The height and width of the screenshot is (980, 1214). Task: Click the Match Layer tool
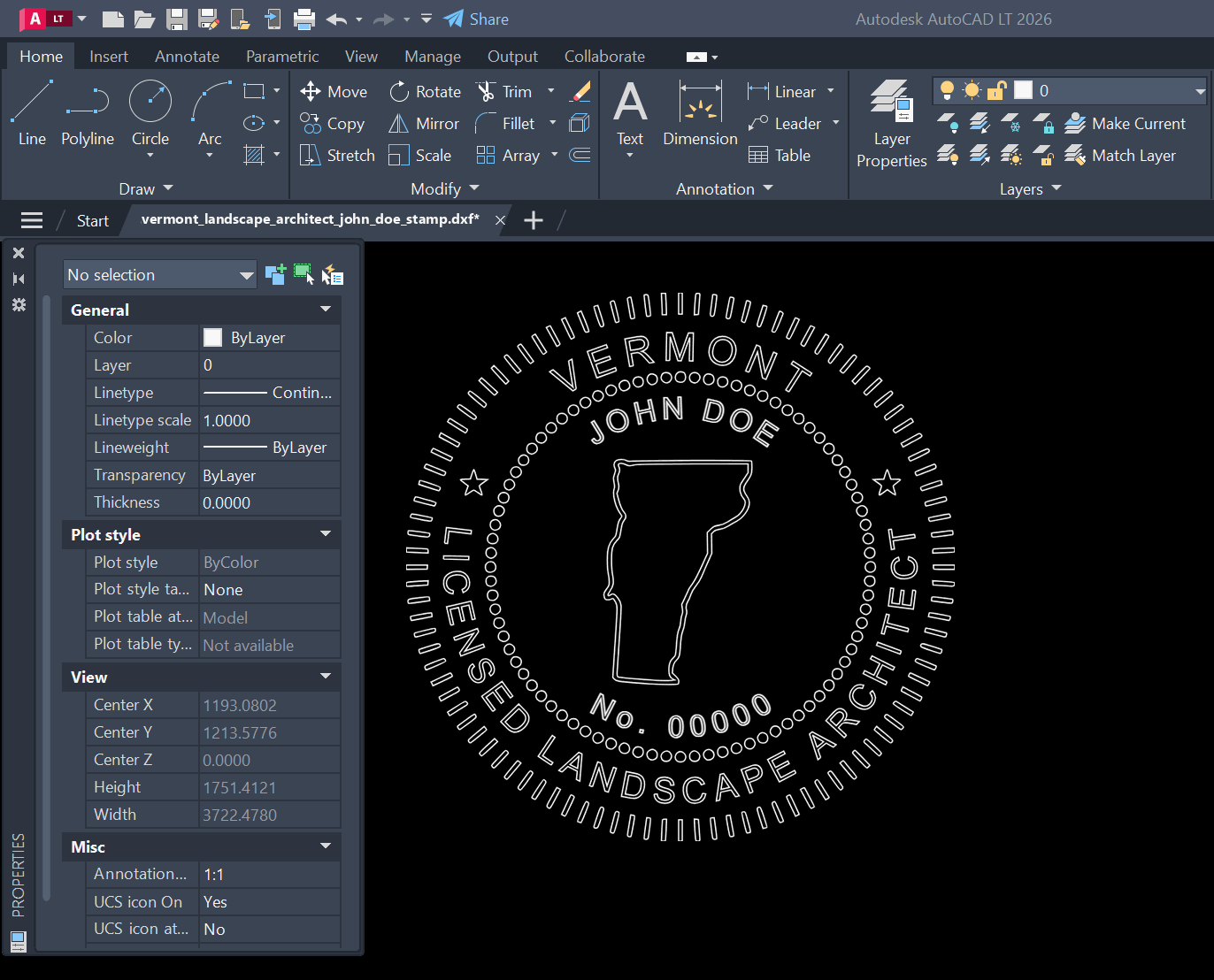pos(1120,155)
